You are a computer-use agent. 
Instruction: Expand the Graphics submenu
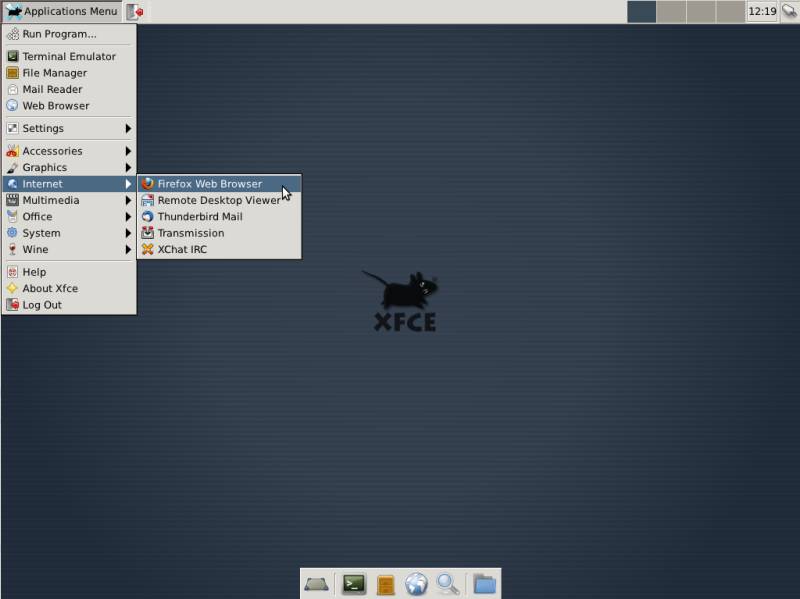[x=69, y=167]
